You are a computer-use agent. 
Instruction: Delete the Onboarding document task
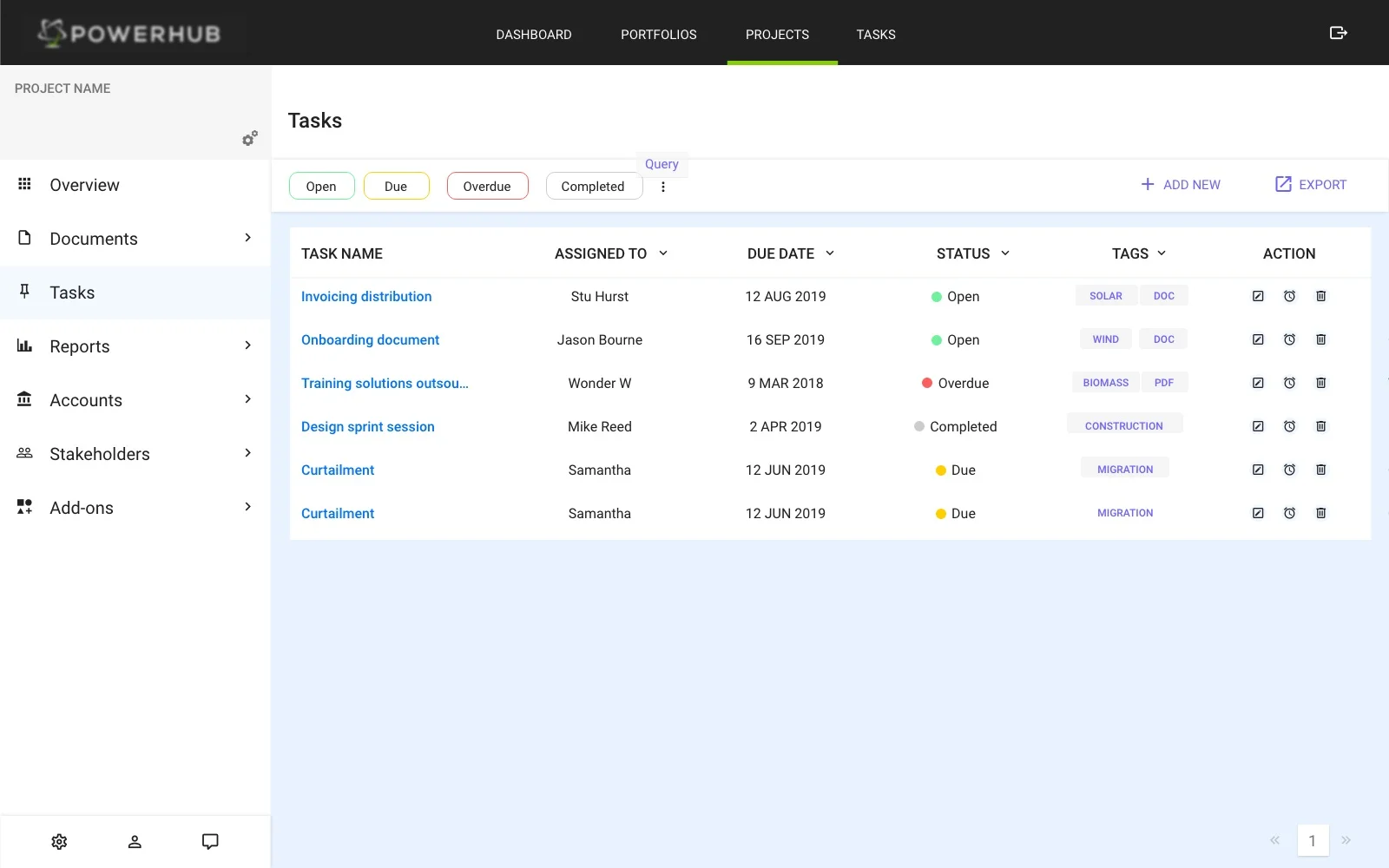coord(1320,339)
